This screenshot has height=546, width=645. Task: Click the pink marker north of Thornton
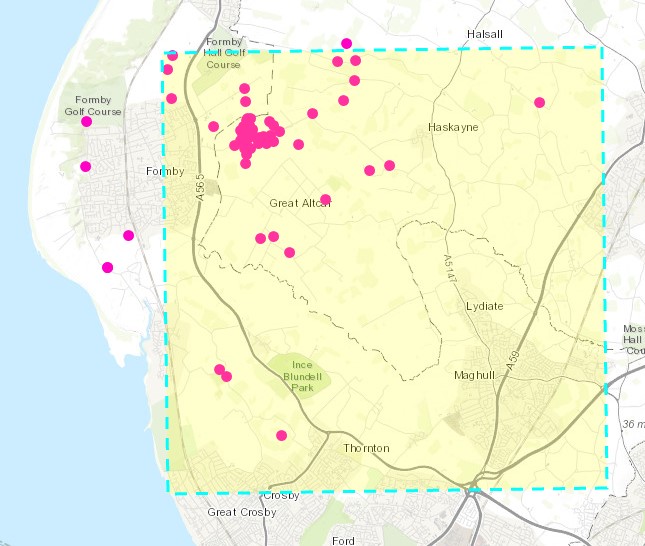[x=282, y=435]
